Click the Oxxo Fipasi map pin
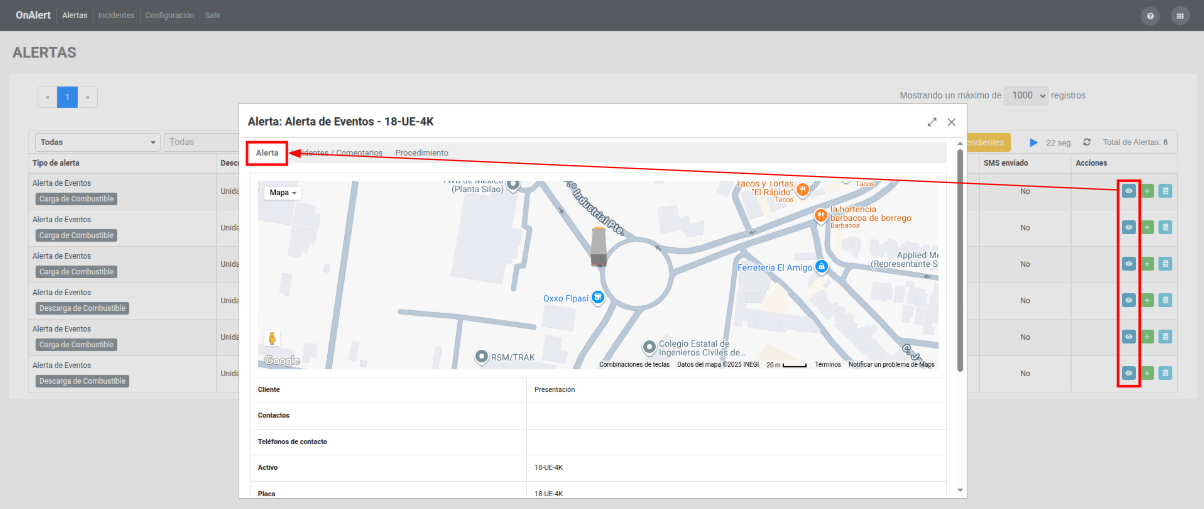Screen dimensions: 1204x509 point(597,297)
